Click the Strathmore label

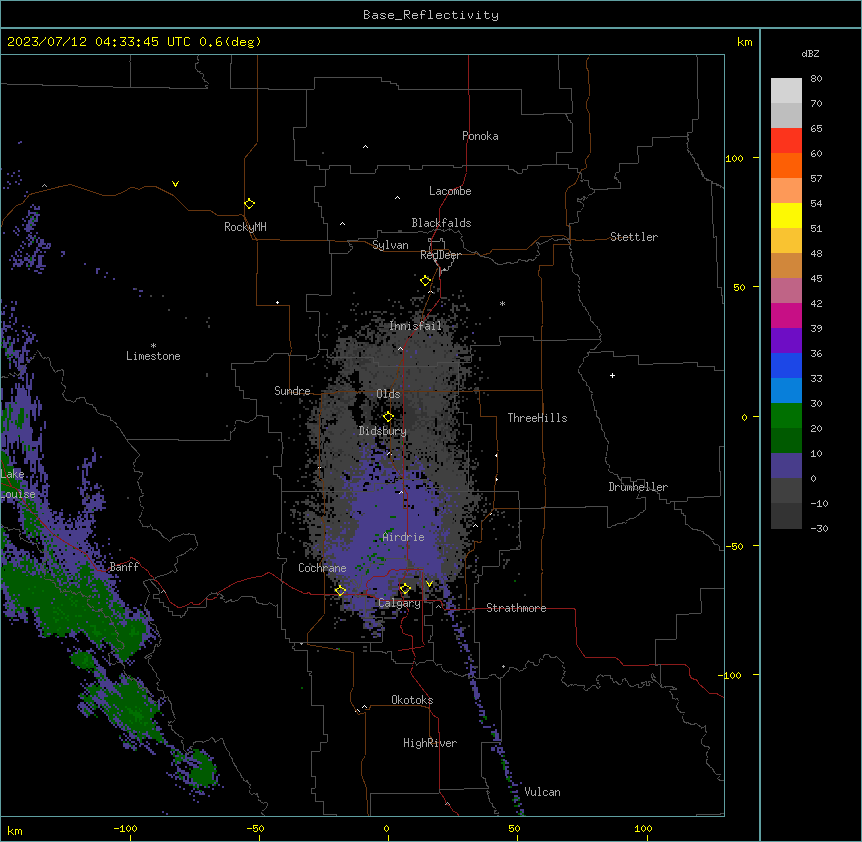[x=516, y=608]
